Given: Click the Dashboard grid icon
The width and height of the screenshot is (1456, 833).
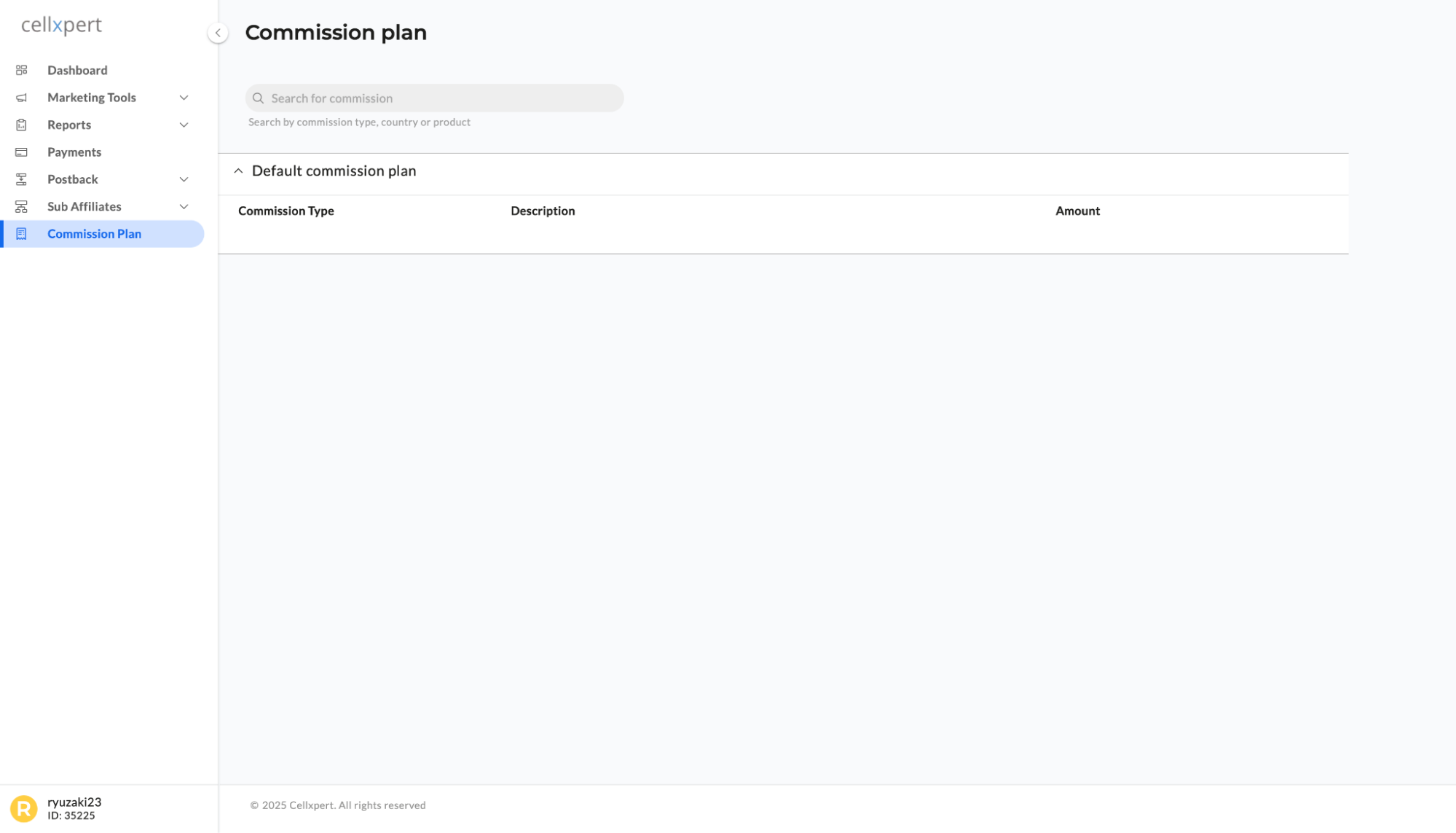Looking at the screenshot, I should pos(22,70).
